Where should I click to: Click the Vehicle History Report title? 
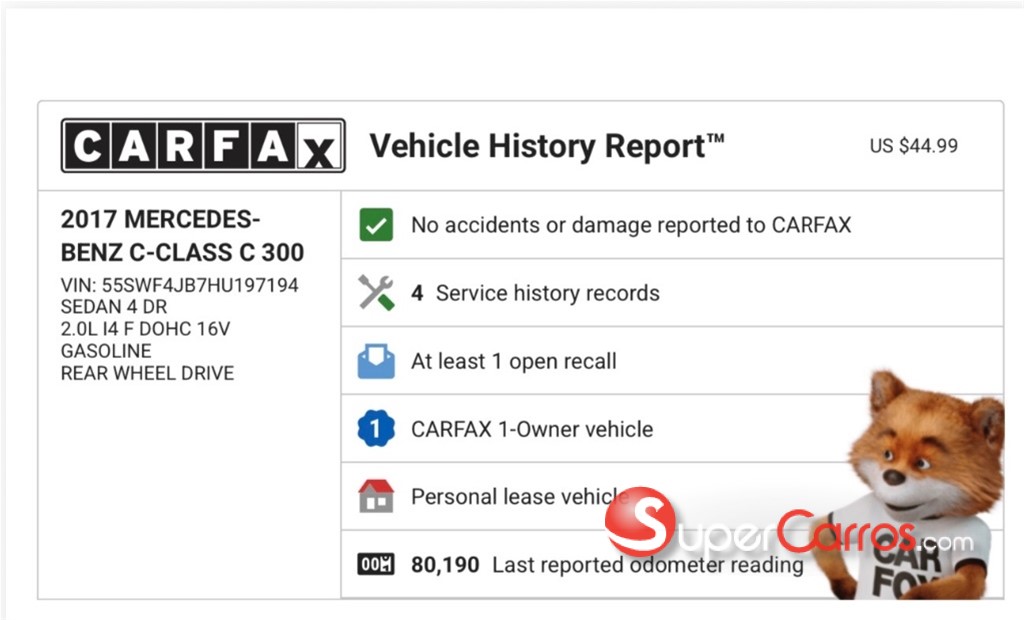[547, 146]
